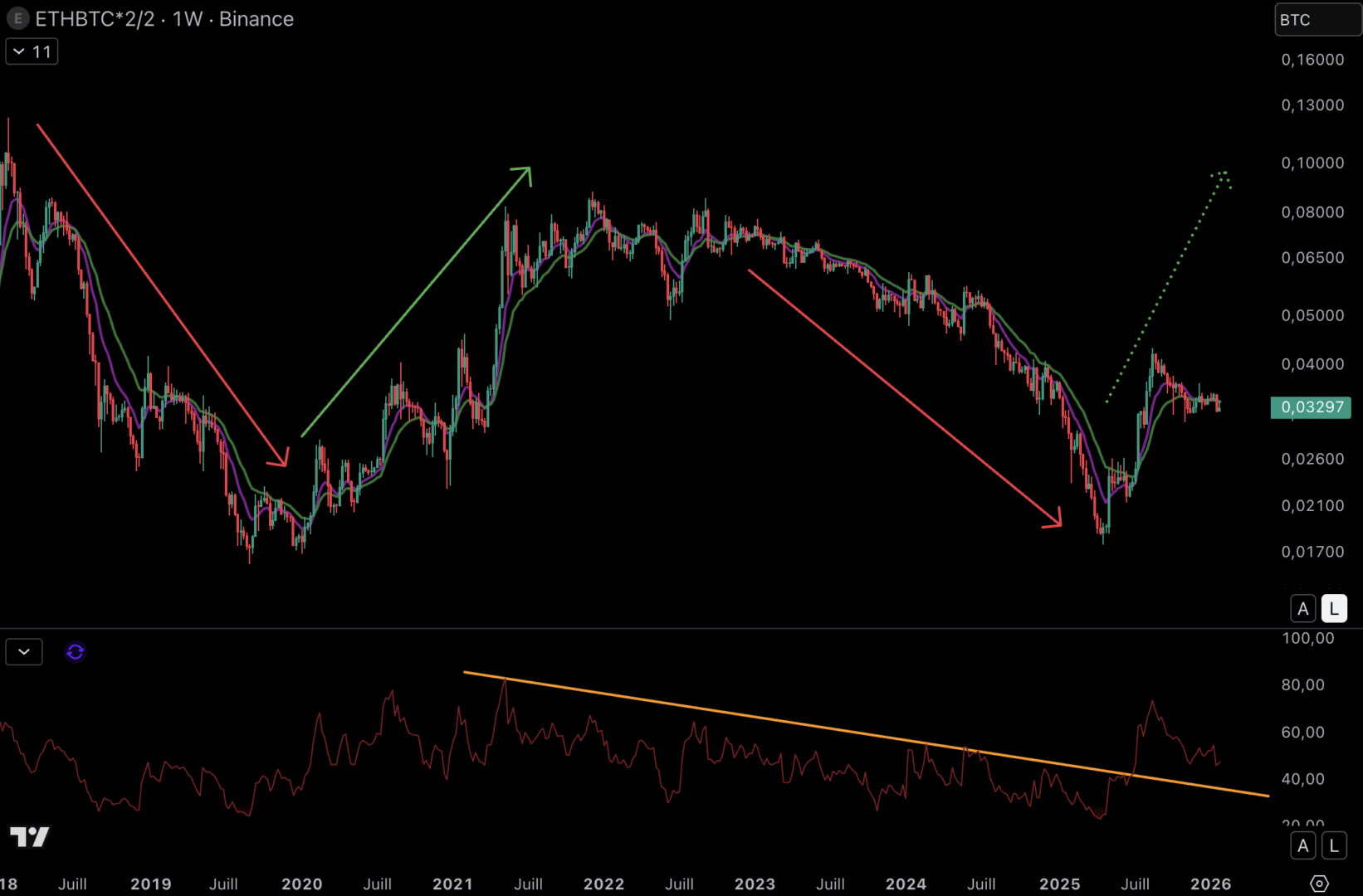Open chart settings hexagon gear icon
Image resolution: width=1363 pixels, height=896 pixels.
[1318, 884]
